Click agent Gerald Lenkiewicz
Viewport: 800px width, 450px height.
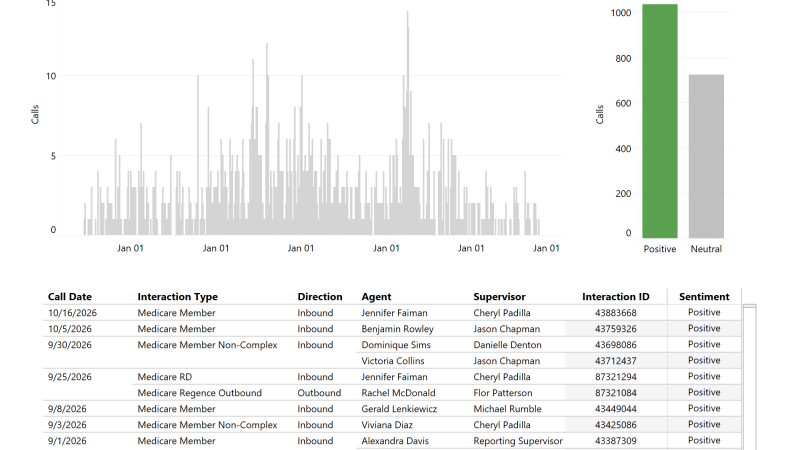[399, 409]
